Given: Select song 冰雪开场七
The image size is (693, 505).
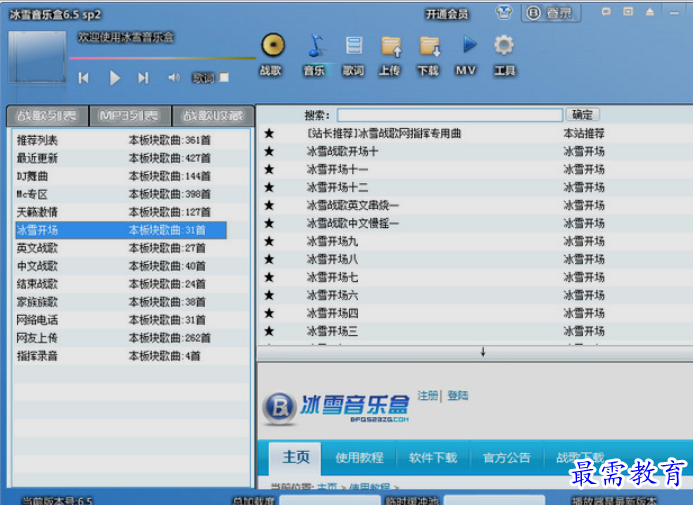Looking at the screenshot, I should pos(332,277).
